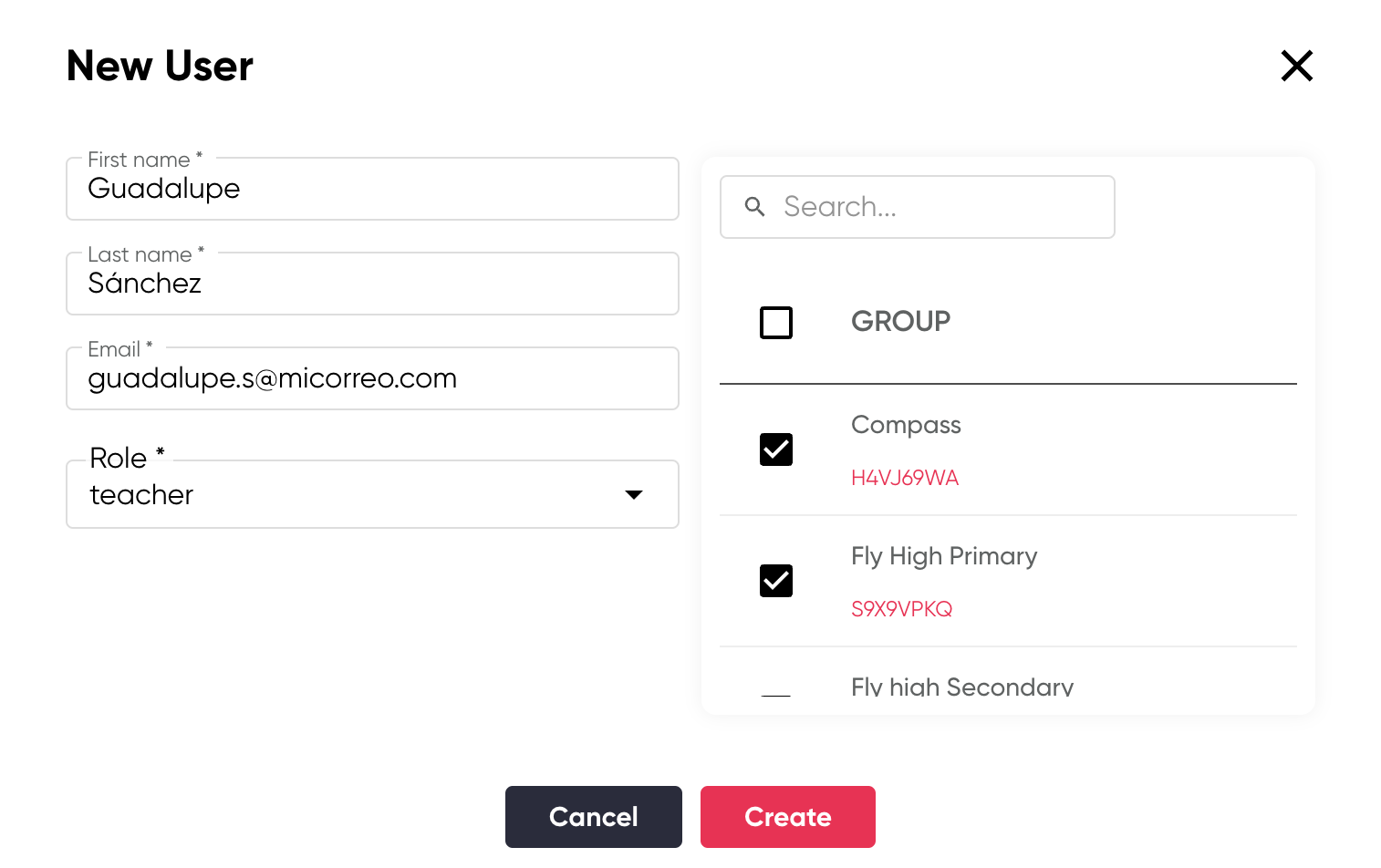Click the search magnifier icon
Image resolution: width=1381 pixels, height=868 pixels.
pos(754,207)
